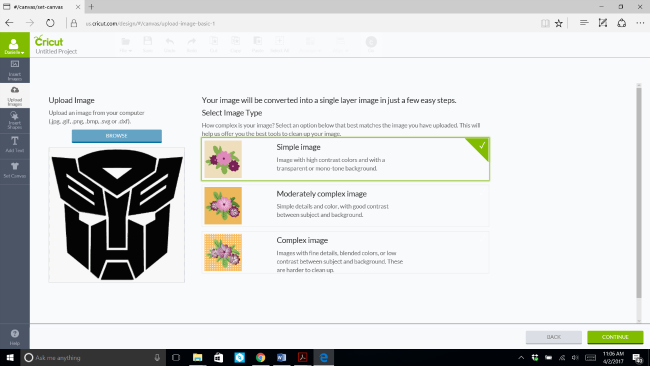Open the Action Center notifications

click(x=638, y=357)
